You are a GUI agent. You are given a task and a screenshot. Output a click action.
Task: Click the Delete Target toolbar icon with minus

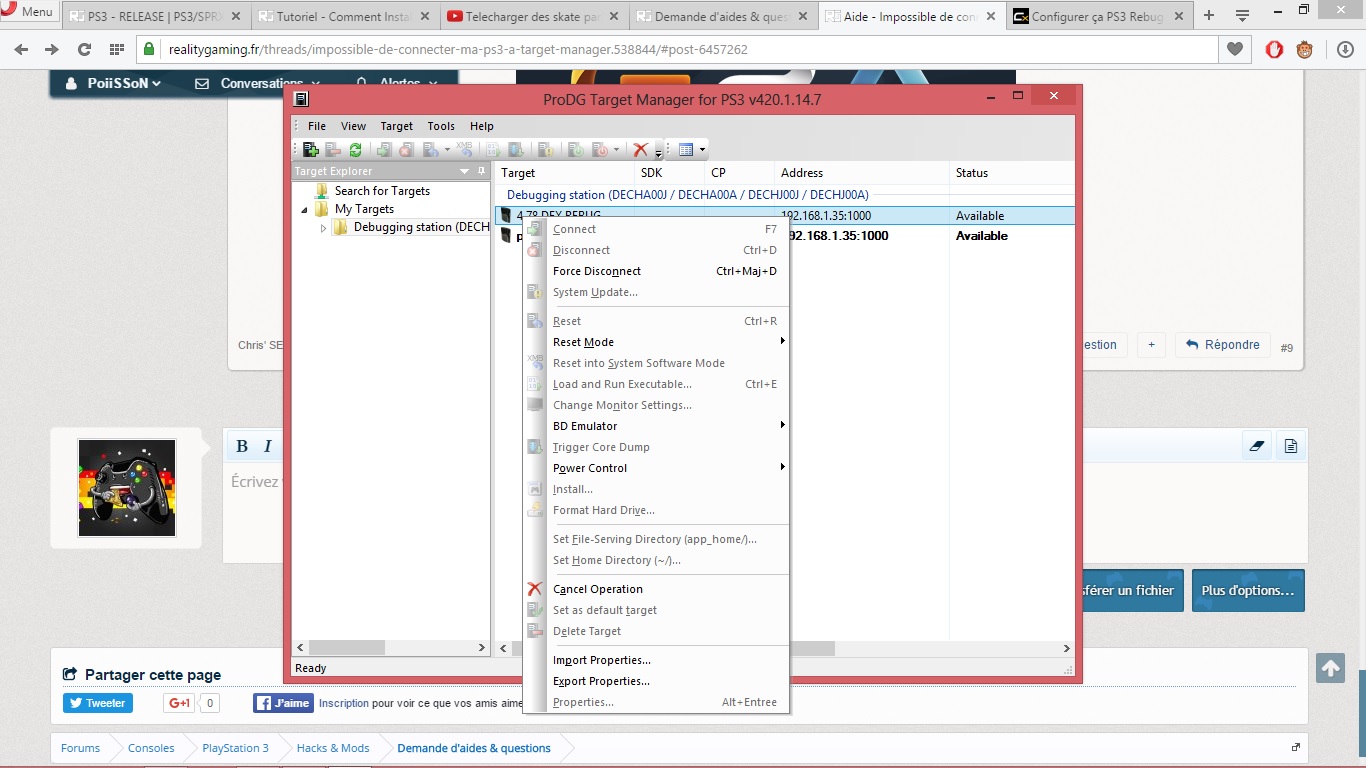334,150
